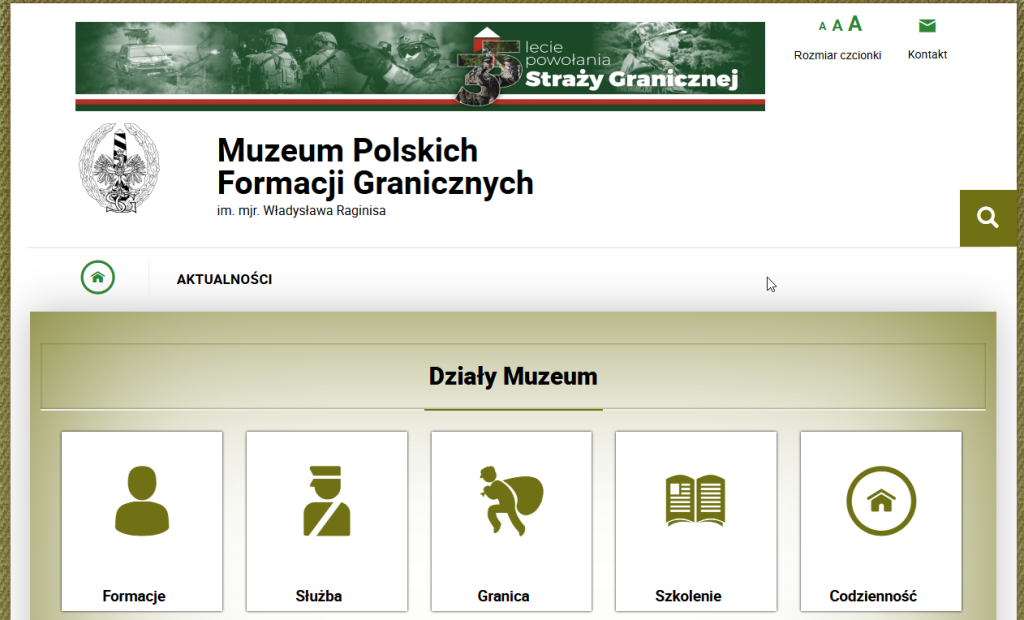Click the Codzienność house circle icon
The height and width of the screenshot is (620, 1024).
click(881, 500)
